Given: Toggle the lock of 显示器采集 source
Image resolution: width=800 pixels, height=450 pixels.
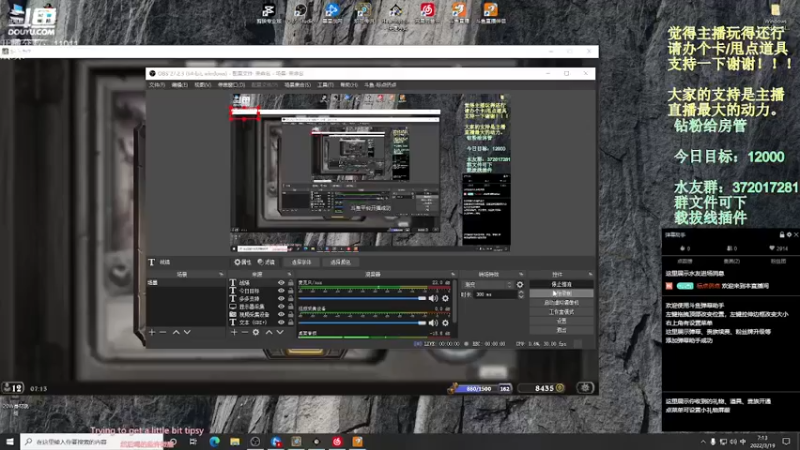Looking at the screenshot, I should pos(290,307).
